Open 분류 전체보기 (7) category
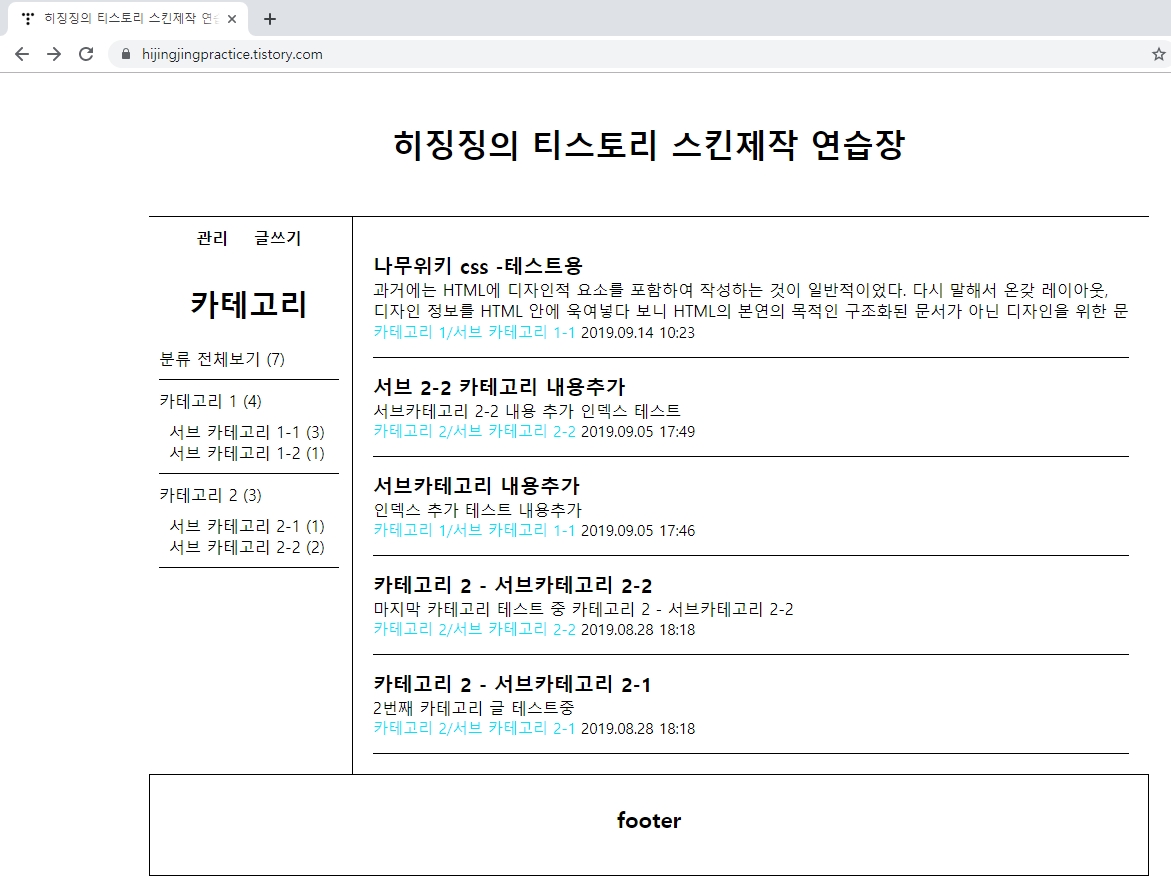The width and height of the screenshot is (1171, 887). click(222, 359)
